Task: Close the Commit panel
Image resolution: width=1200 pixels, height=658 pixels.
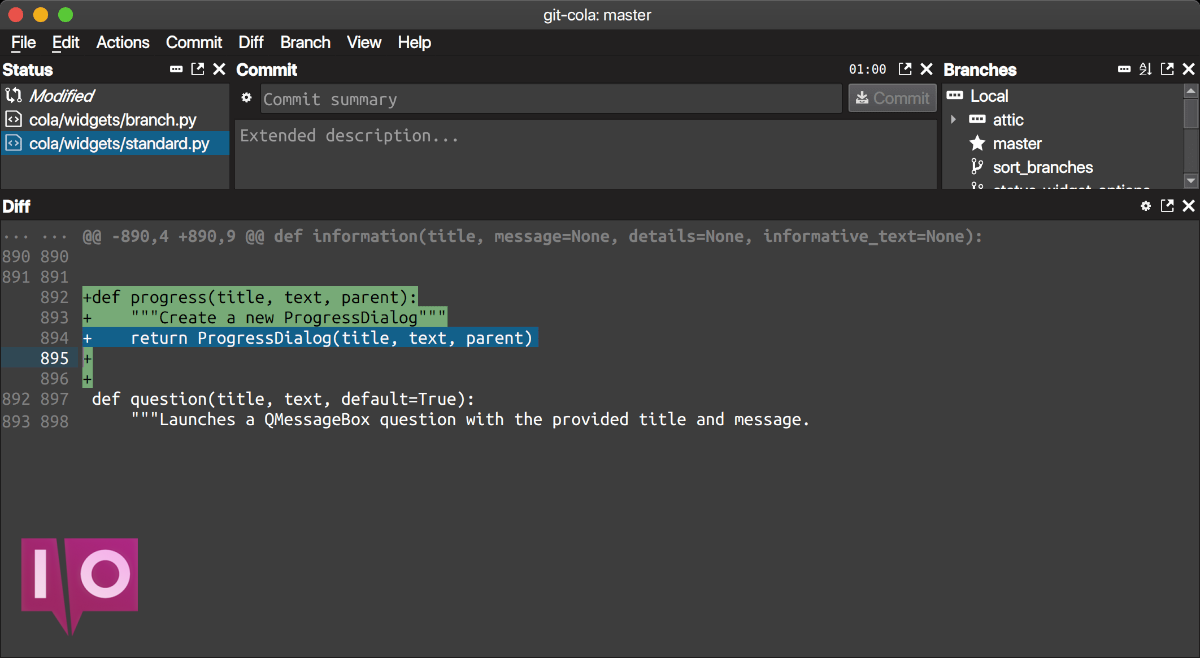Action: click(926, 69)
